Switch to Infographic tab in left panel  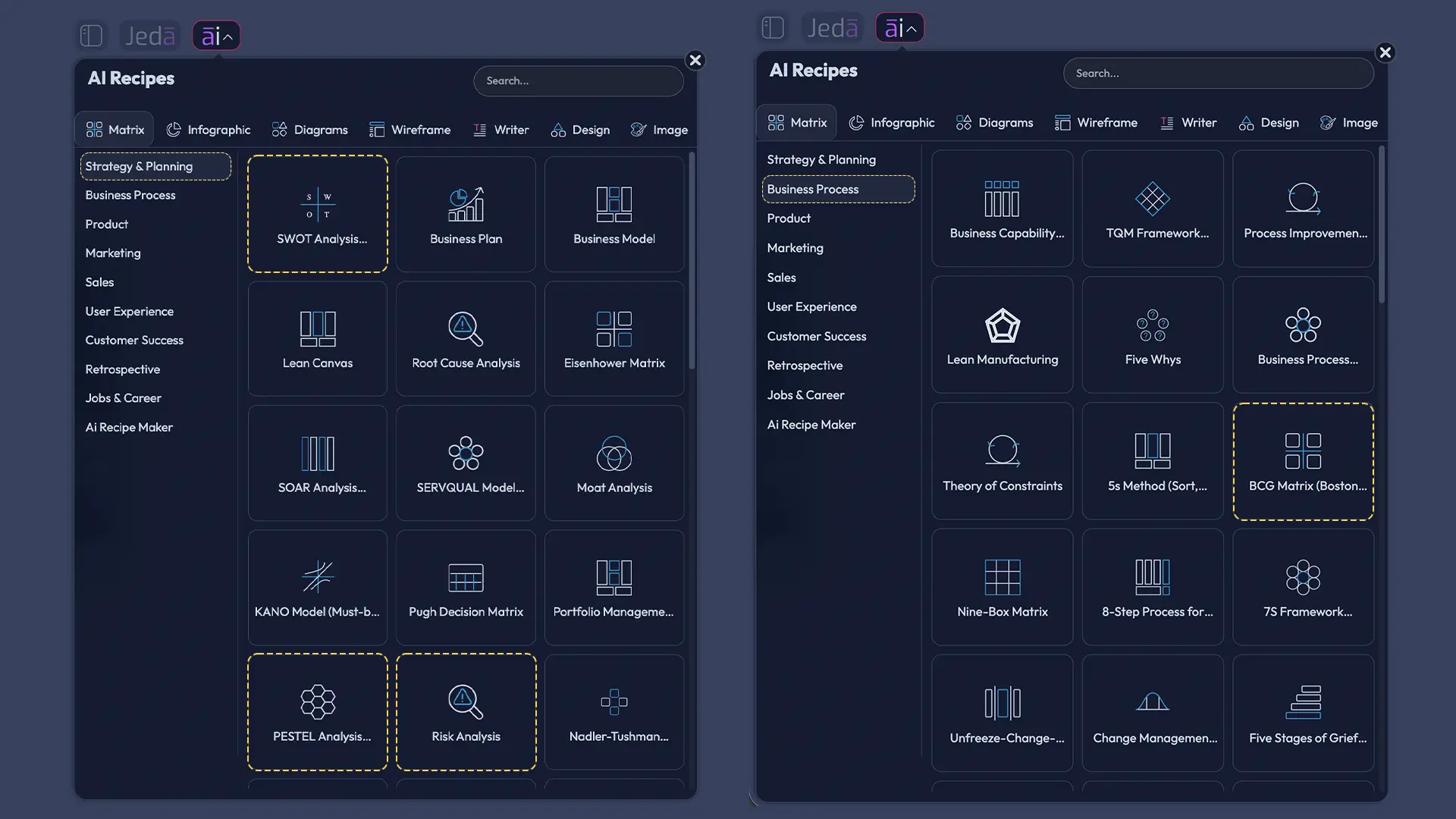[x=209, y=130]
